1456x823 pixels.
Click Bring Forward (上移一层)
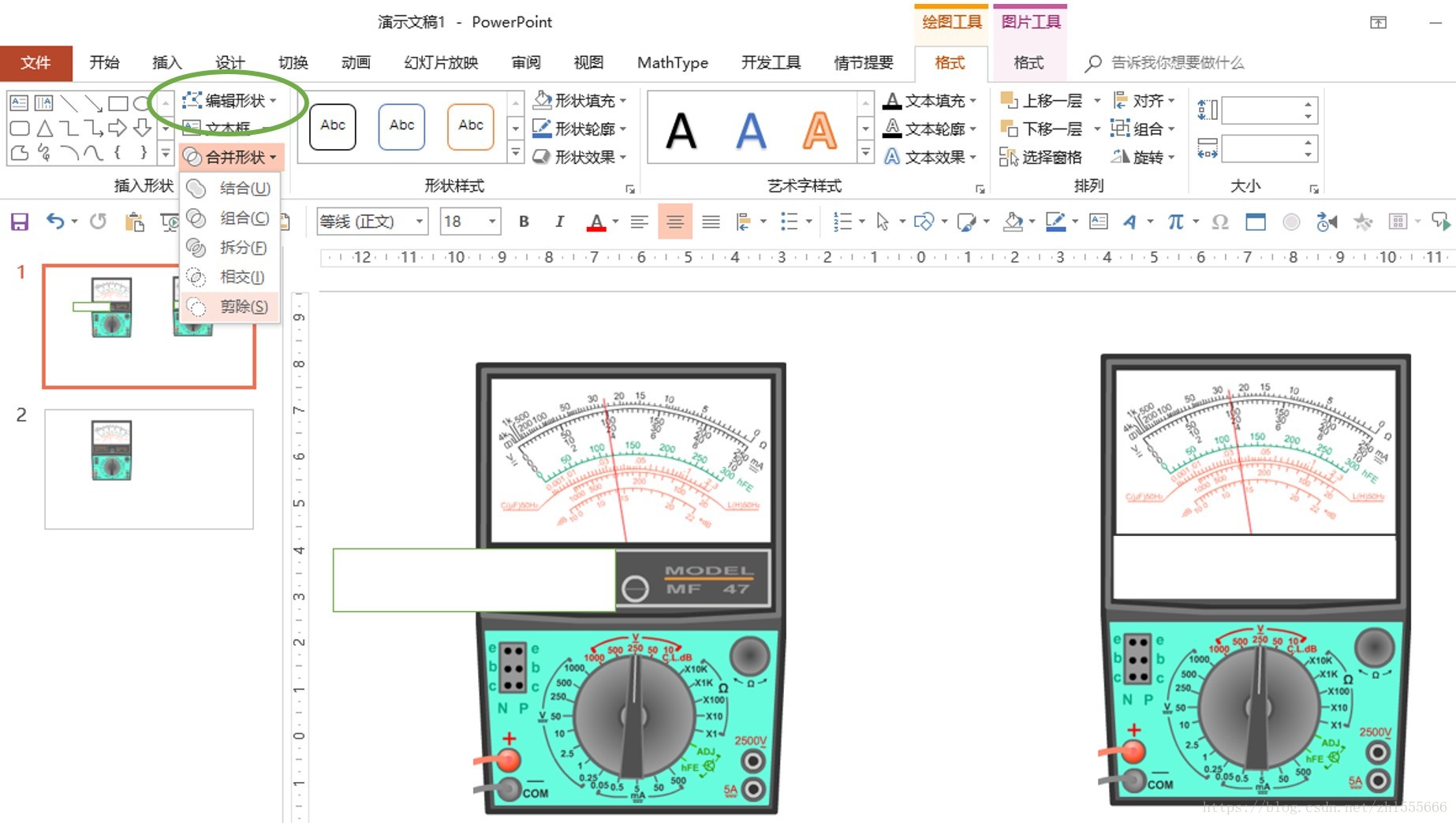pyautogui.click(x=1042, y=100)
